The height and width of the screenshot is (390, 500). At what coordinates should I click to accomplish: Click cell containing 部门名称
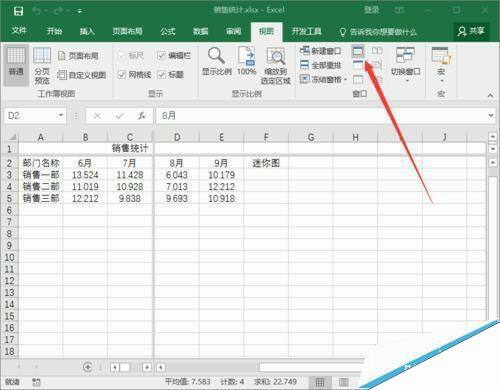click(41, 163)
